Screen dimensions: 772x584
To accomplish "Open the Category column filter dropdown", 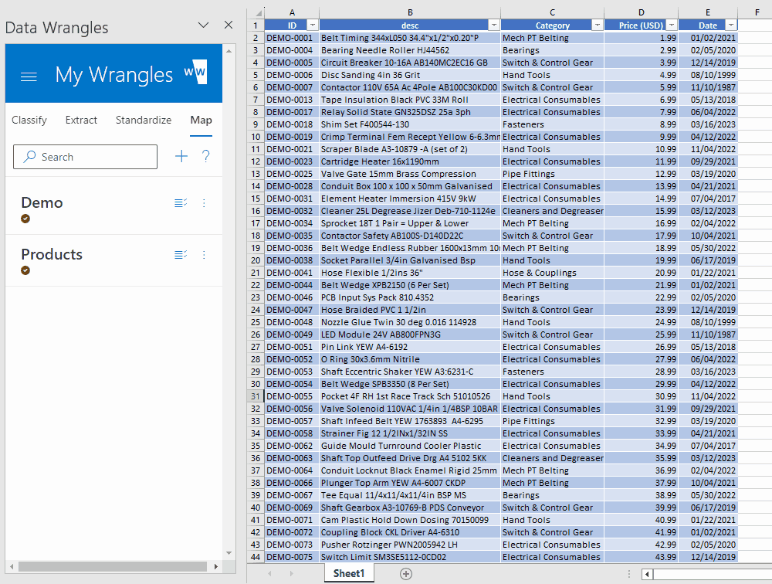I will pyautogui.click(x=597, y=25).
